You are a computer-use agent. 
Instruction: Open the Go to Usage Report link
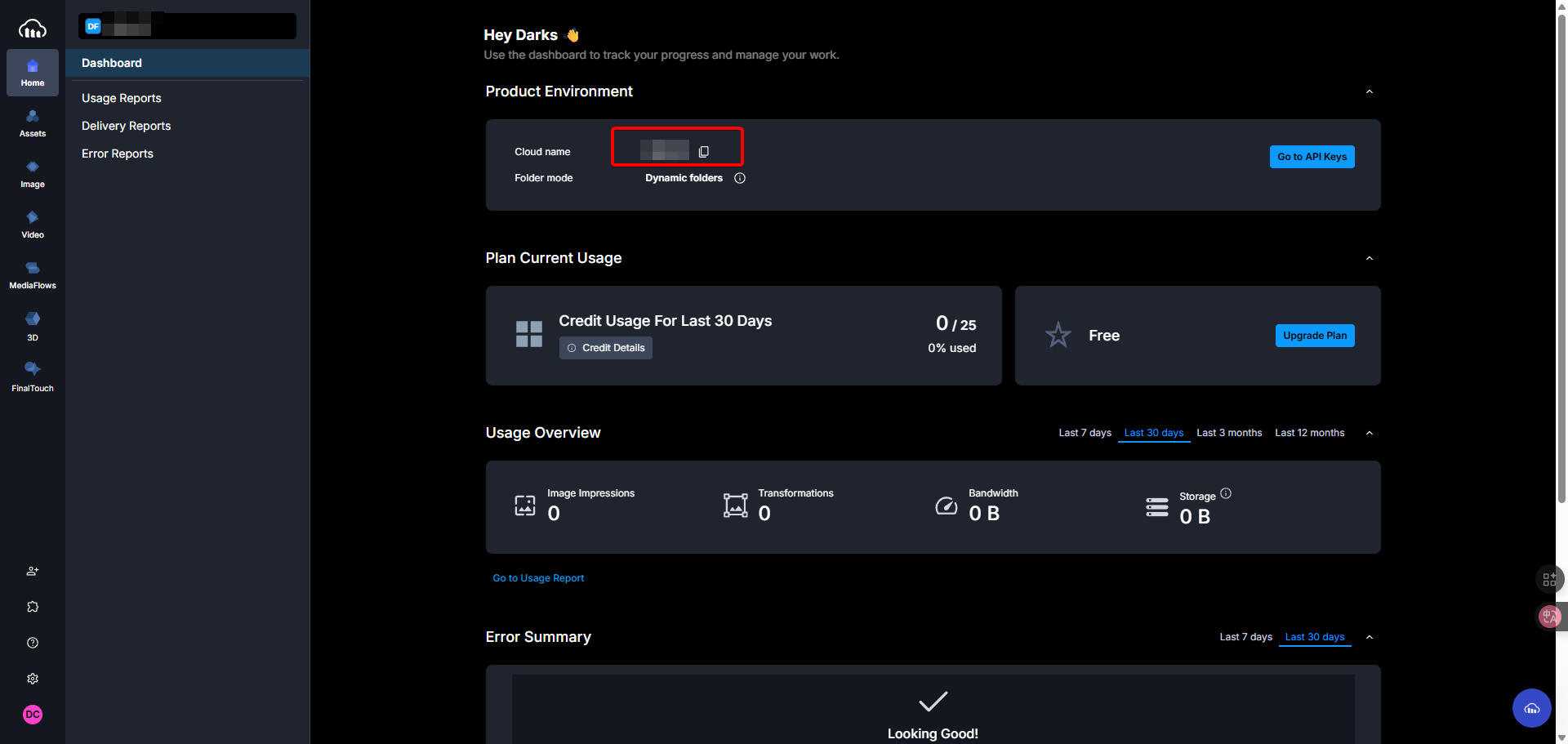click(x=538, y=577)
